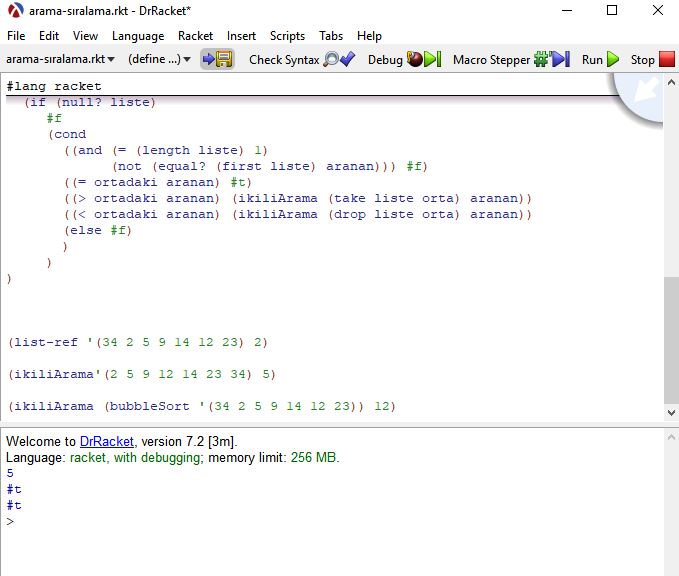Open the (define ...) definitions dropdown
The image size is (679, 576).
[160, 59]
